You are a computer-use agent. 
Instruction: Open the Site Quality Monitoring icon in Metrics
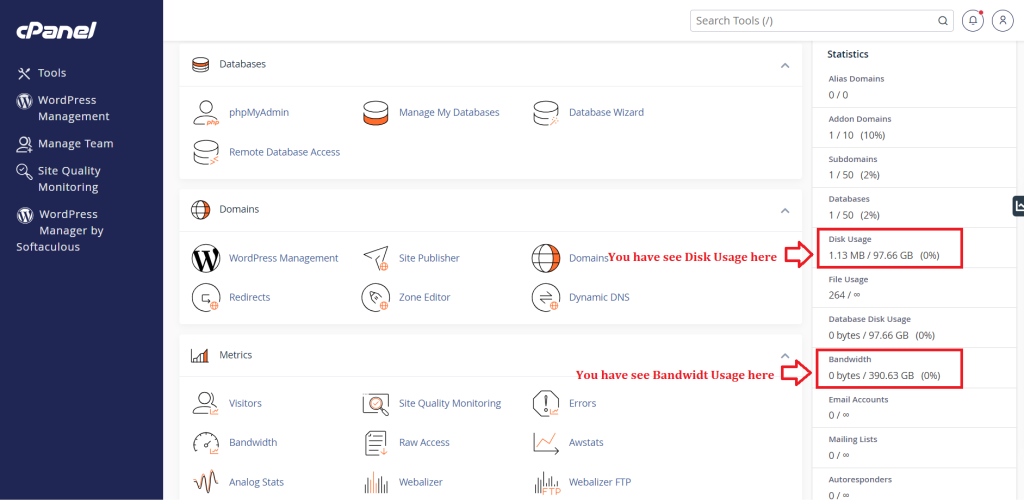[376, 403]
